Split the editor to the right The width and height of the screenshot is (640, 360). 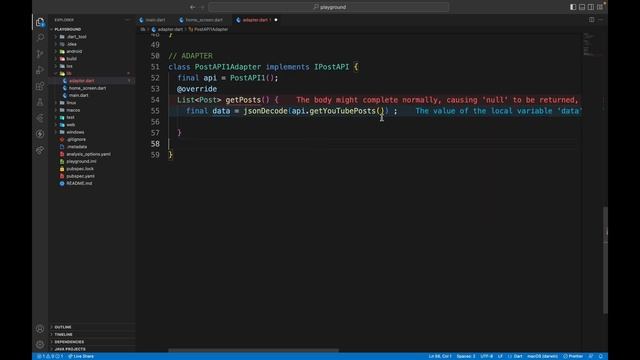pyautogui.click(x=591, y=20)
